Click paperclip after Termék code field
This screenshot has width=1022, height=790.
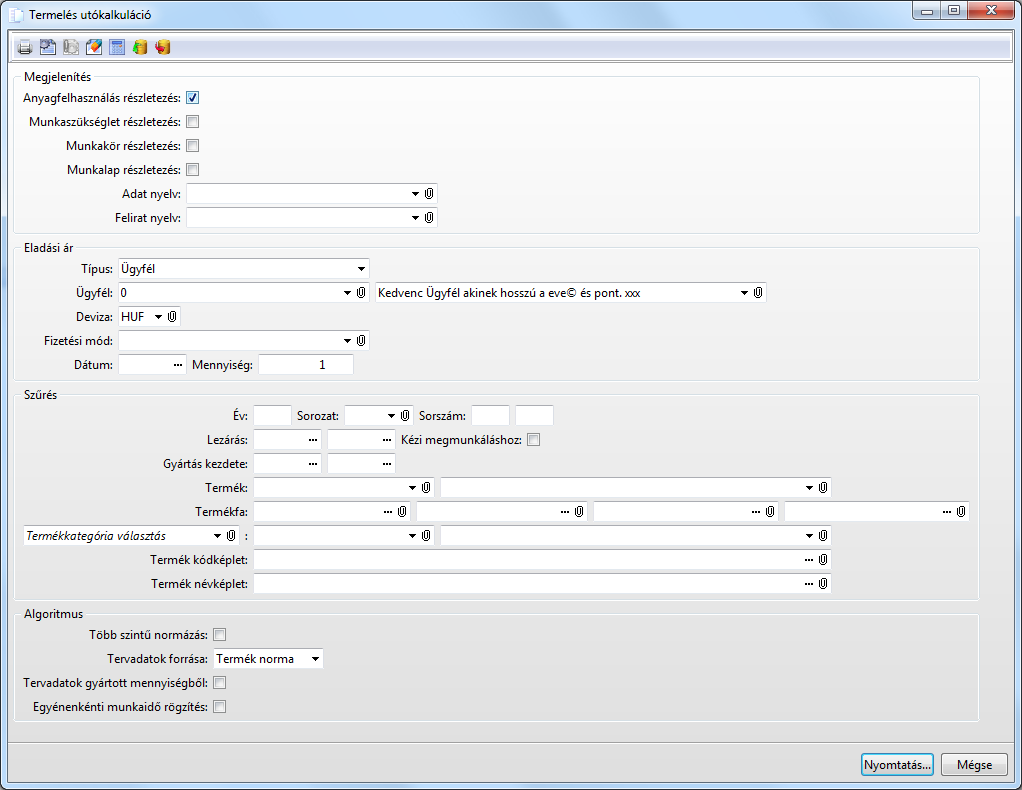pyautogui.click(x=426, y=488)
